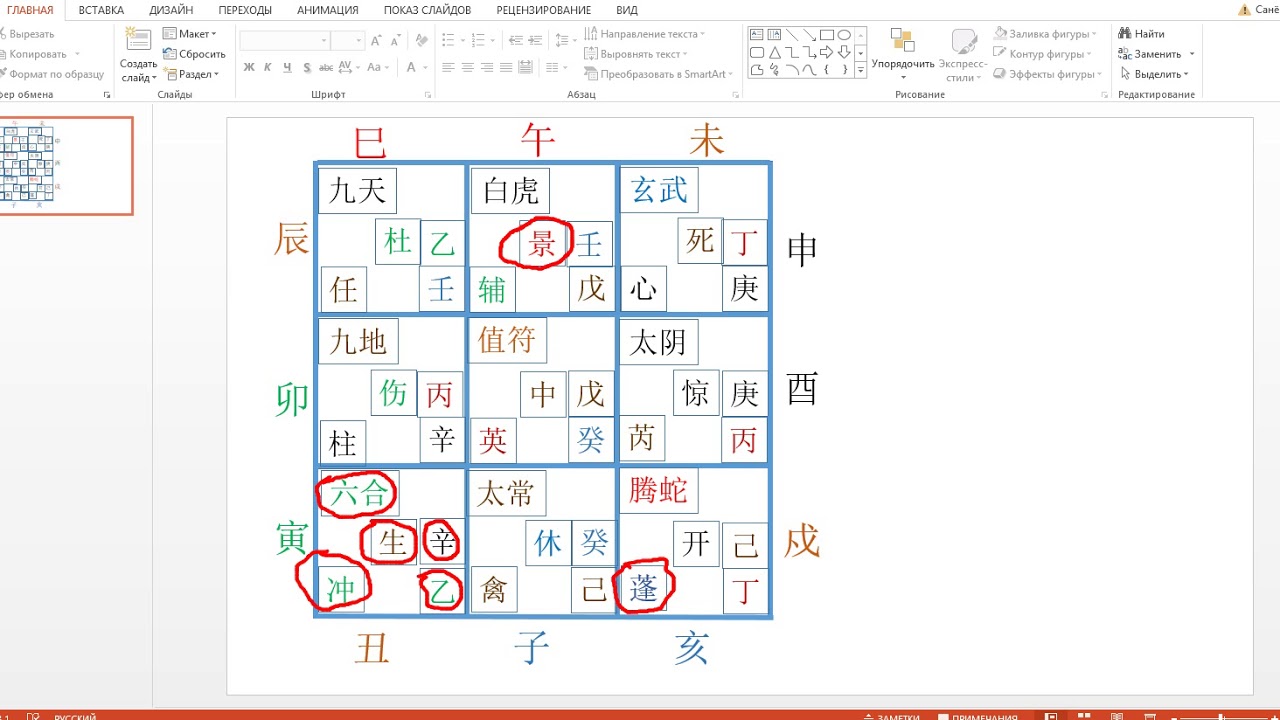The width and height of the screenshot is (1280, 720).
Task: Click the 玄武 text box on the slide
Action: pyautogui.click(x=659, y=190)
